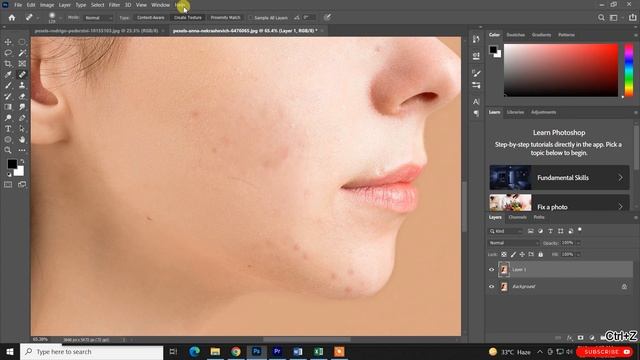640x360 pixels.
Task: Add layer mask icon in Layers panel
Action: (580, 338)
